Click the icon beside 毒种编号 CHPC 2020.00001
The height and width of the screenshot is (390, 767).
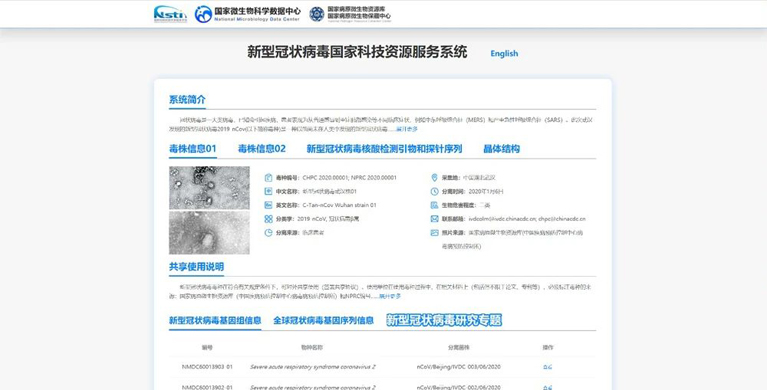pyautogui.click(x=268, y=178)
